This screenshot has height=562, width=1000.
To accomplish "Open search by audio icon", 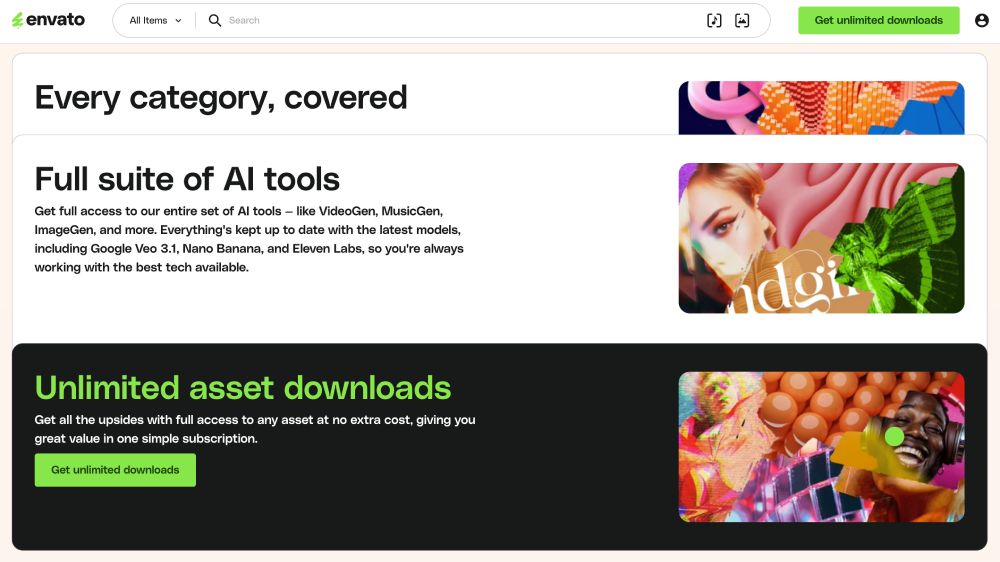I will pyautogui.click(x=714, y=20).
